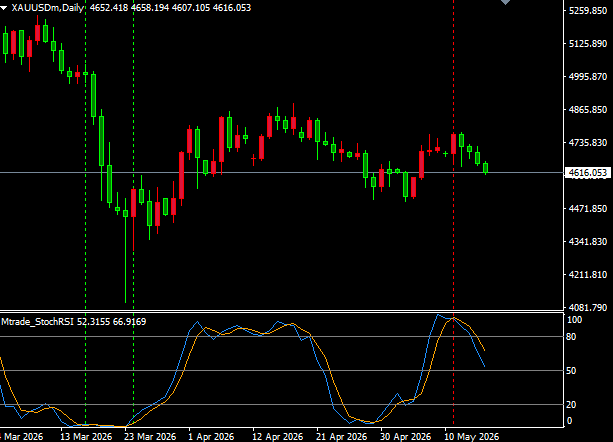Click the 23 Mar 2026 date label
The image size is (613, 442).
click(150, 436)
